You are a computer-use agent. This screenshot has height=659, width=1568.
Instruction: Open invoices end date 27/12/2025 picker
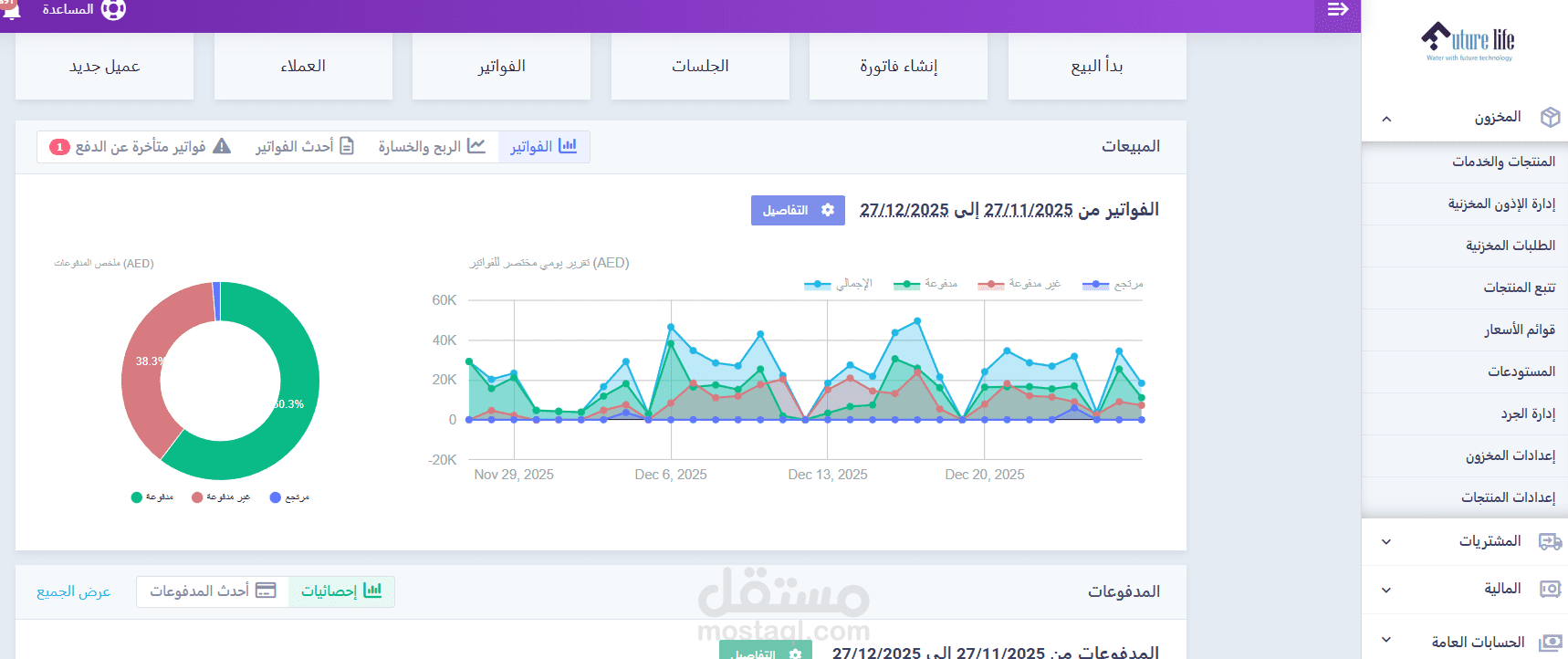[904, 210]
